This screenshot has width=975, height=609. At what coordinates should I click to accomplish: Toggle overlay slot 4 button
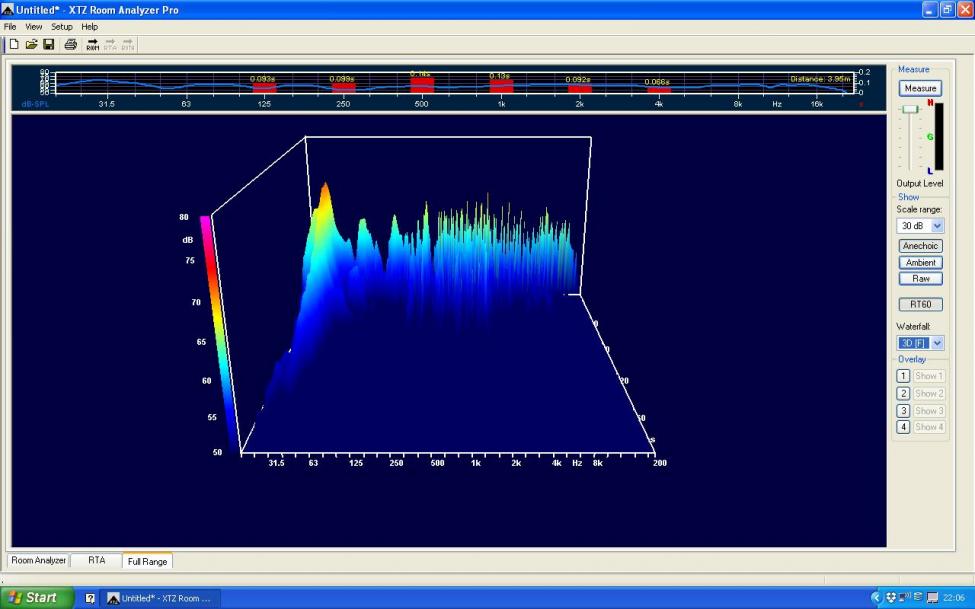(x=903, y=427)
